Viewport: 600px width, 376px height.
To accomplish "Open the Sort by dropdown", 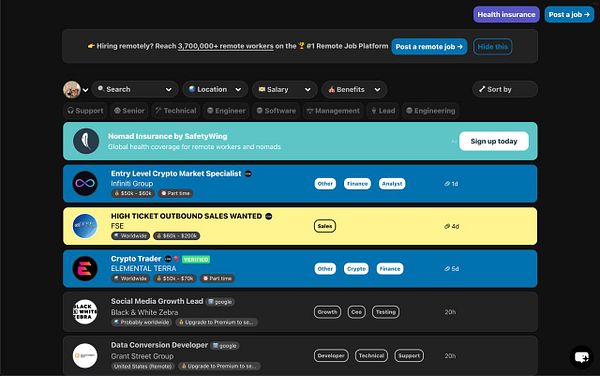I will 505,89.
